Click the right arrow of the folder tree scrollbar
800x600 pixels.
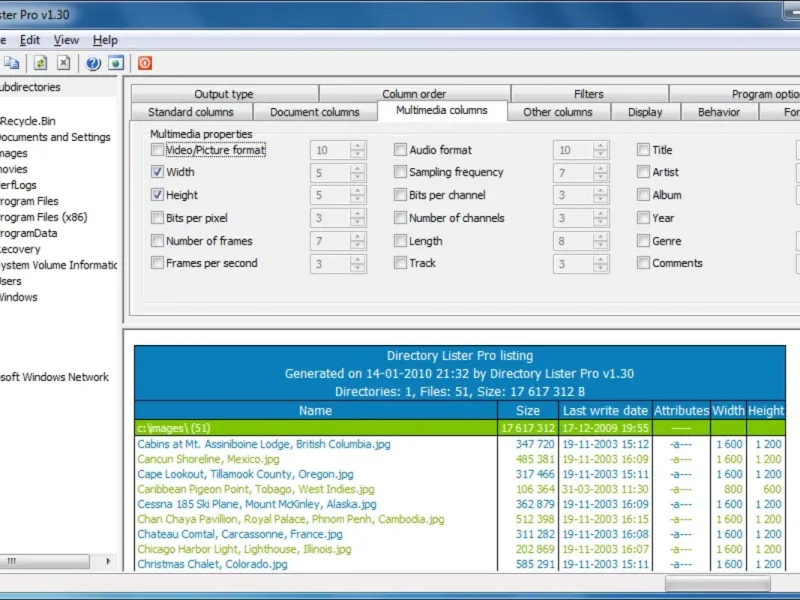108,561
